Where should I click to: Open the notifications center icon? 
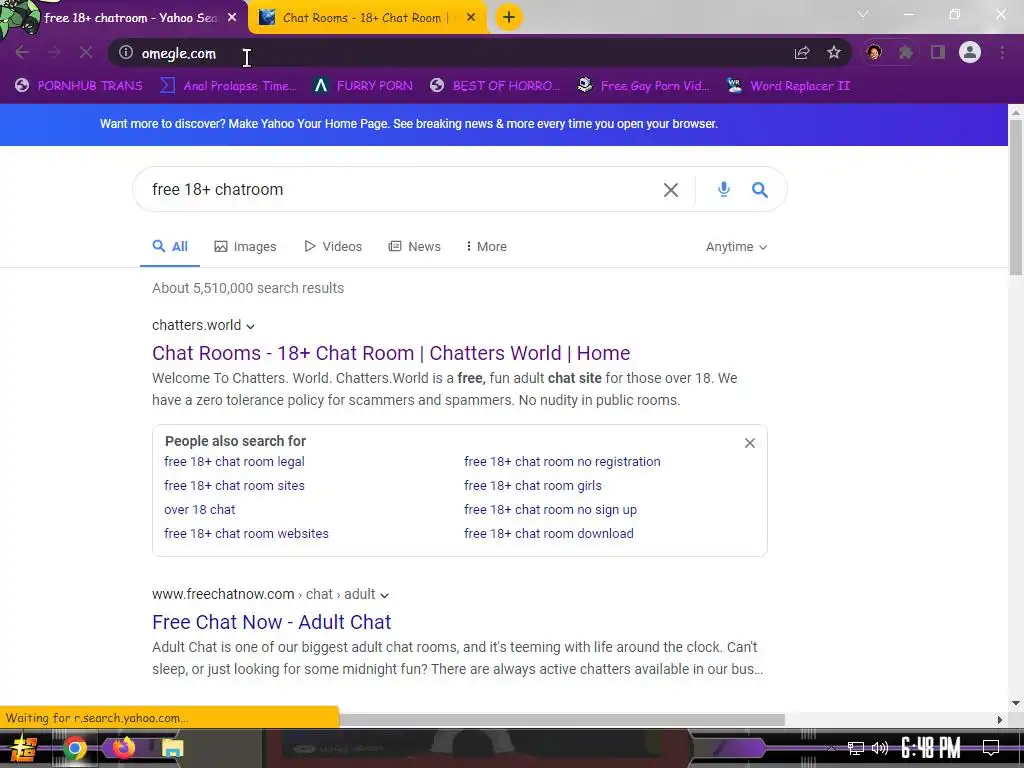pos(991,748)
